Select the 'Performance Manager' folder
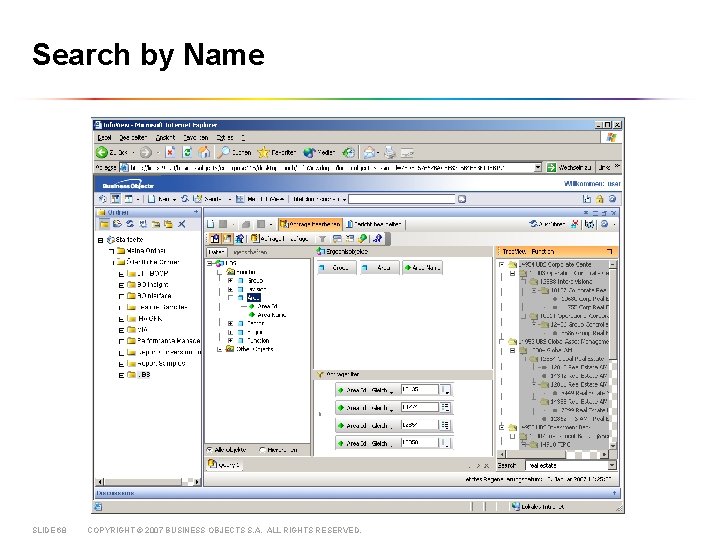720x540 pixels. pos(164,341)
